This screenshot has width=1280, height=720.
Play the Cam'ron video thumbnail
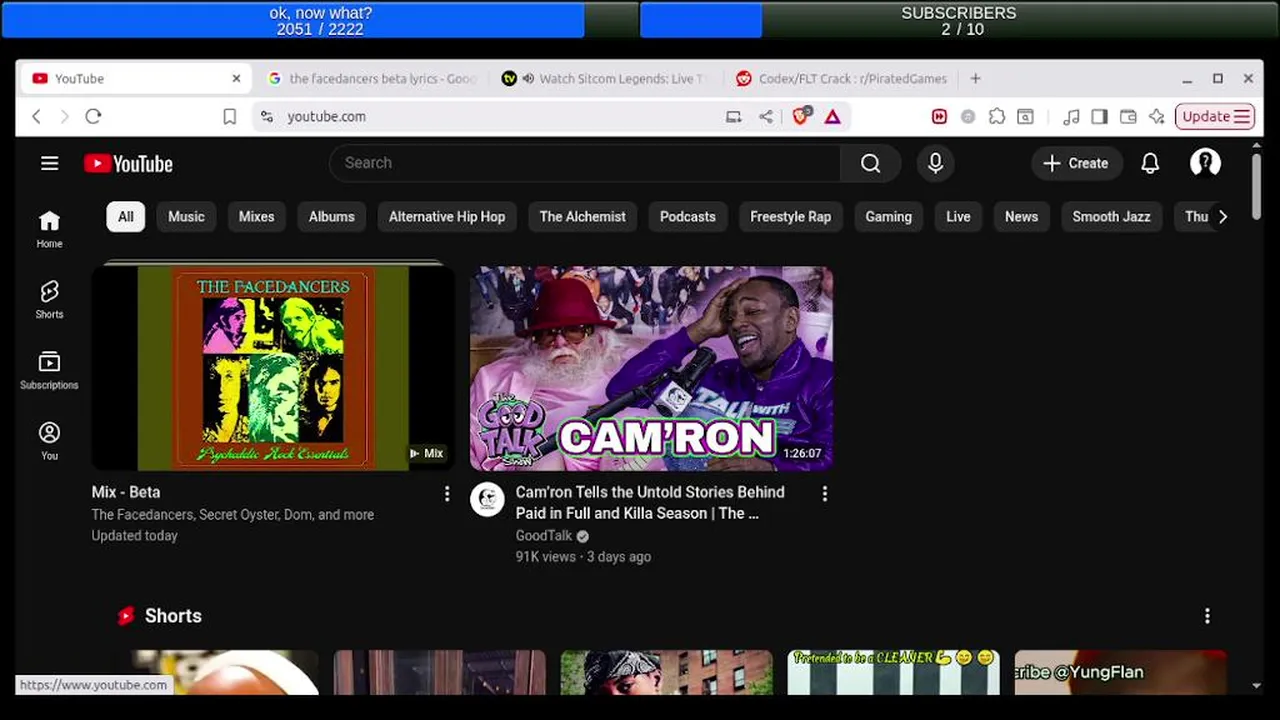(652, 367)
